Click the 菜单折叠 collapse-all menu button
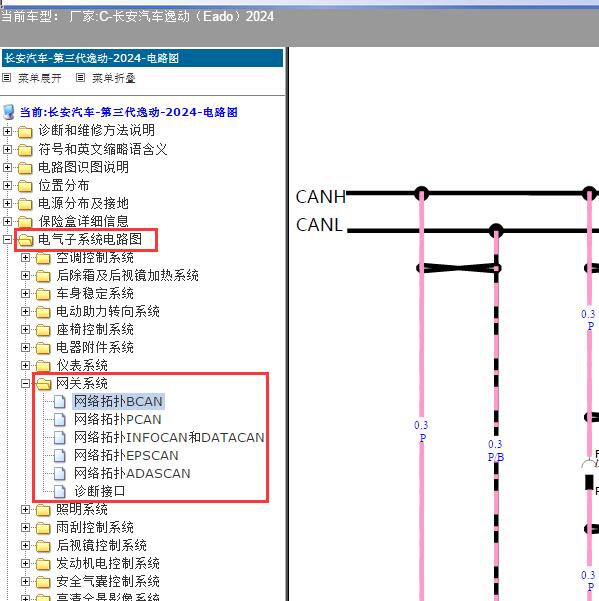This screenshot has width=599, height=601. point(113,78)
